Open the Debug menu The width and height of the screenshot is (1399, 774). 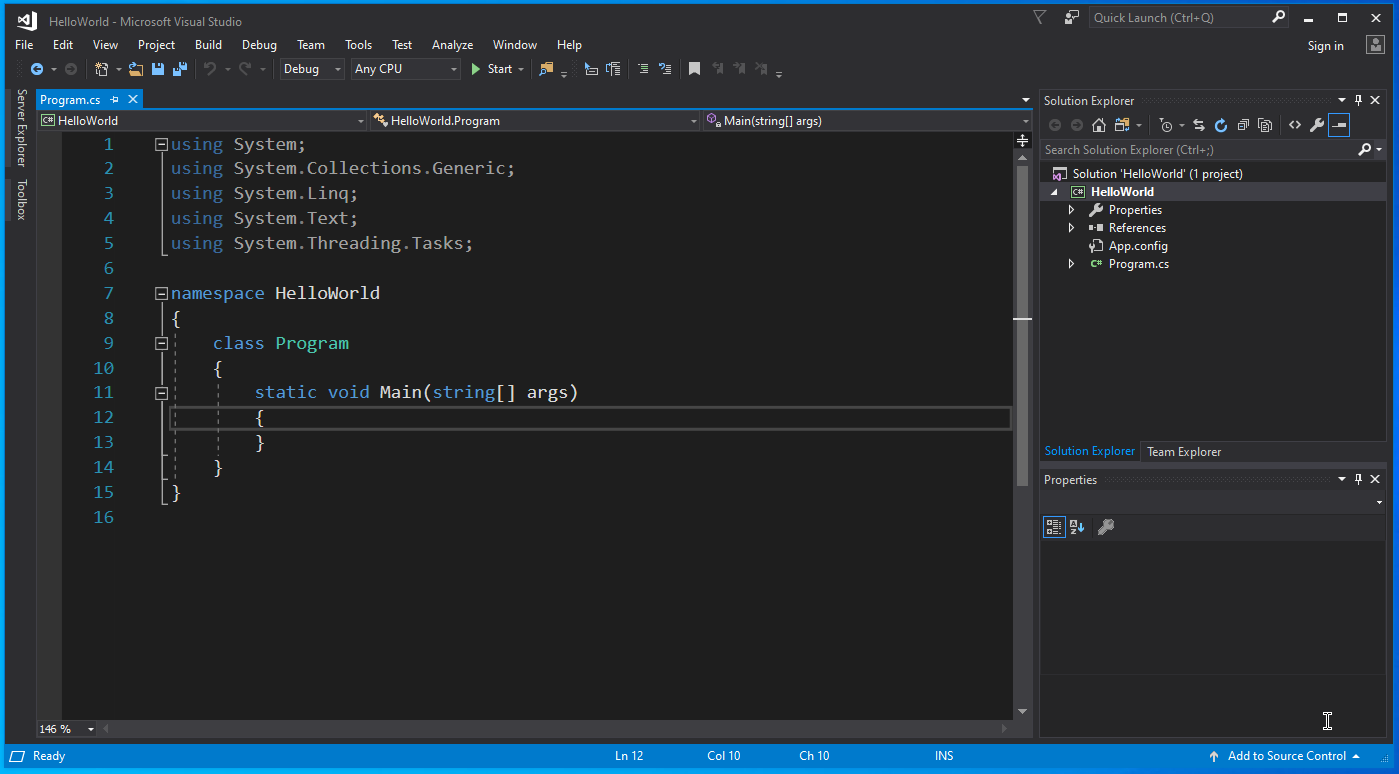point(258,44)
